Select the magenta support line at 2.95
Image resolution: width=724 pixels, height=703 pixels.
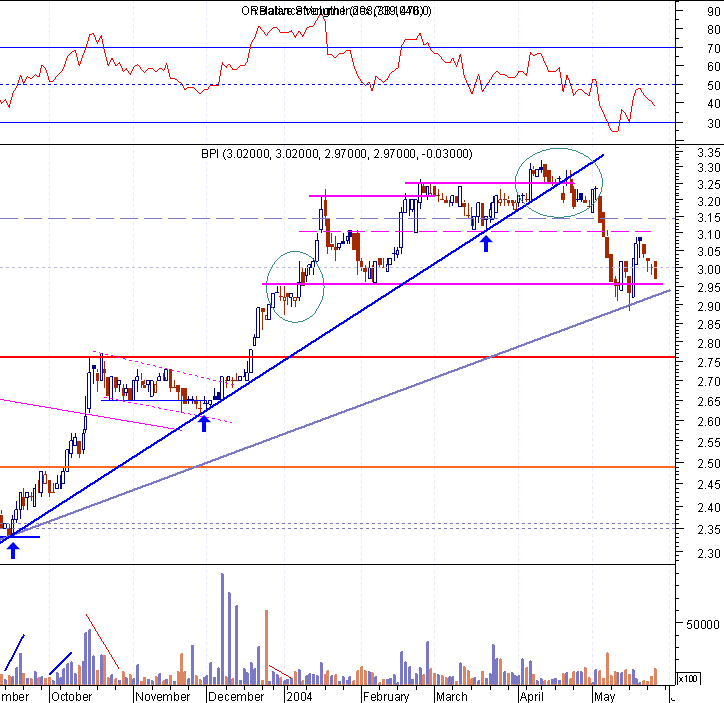tap(462, 284)
